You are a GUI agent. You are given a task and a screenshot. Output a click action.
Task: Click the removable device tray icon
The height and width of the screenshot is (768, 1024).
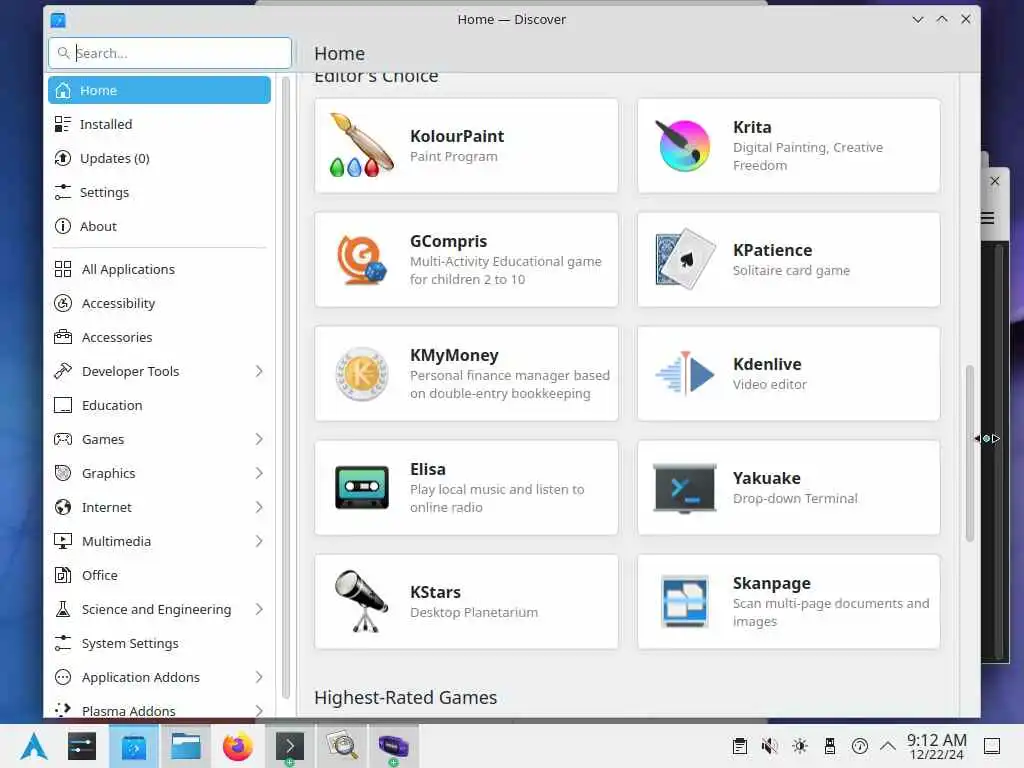(x=829, y=746)
